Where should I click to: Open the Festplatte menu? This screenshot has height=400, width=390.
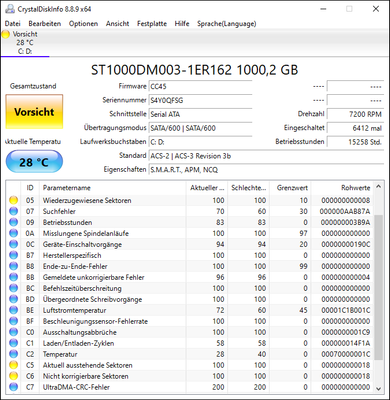tap(152, 24)
